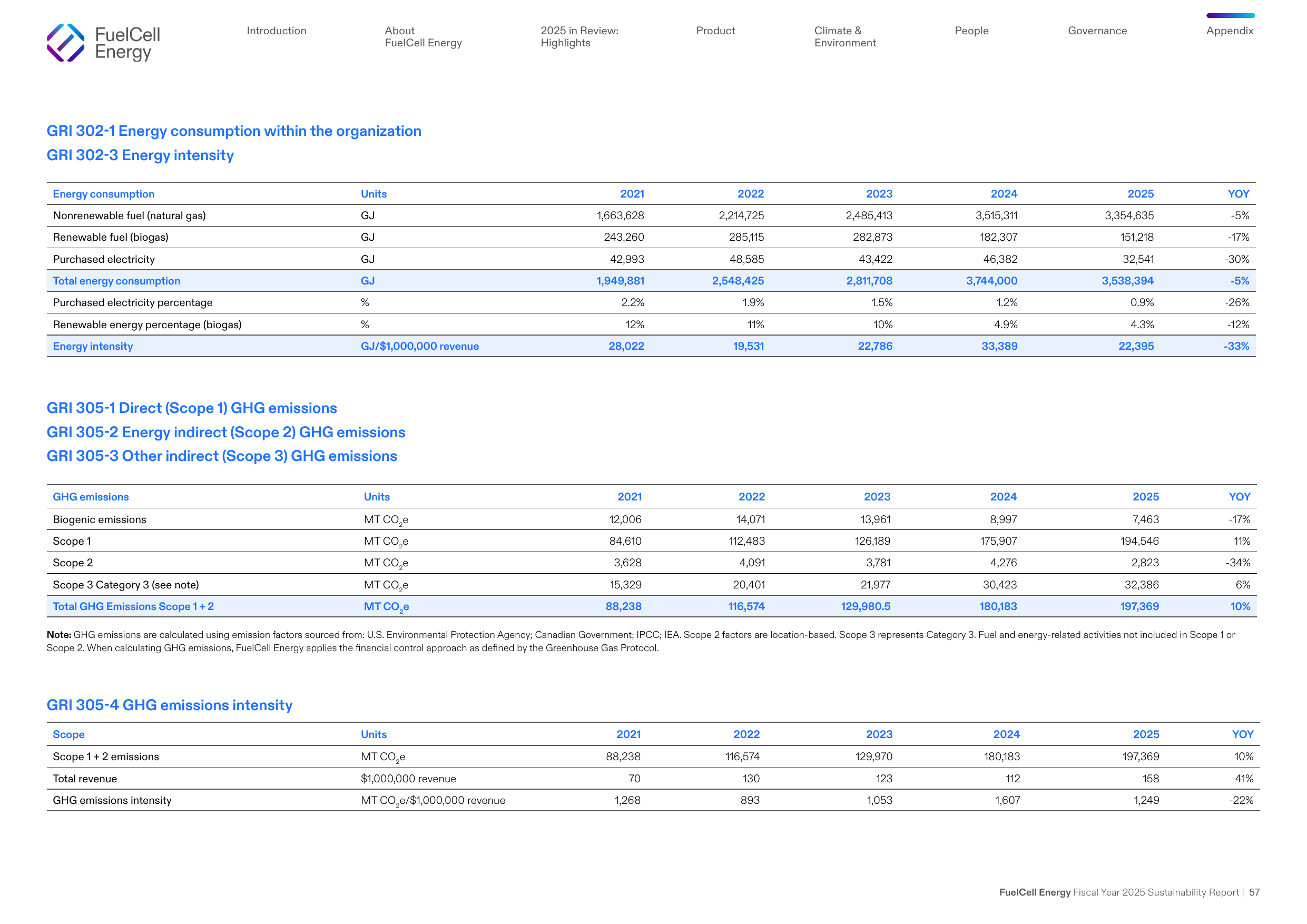Select the Appendix tab
This screenshot has width=1307, height=924.
click(1230, 31)
